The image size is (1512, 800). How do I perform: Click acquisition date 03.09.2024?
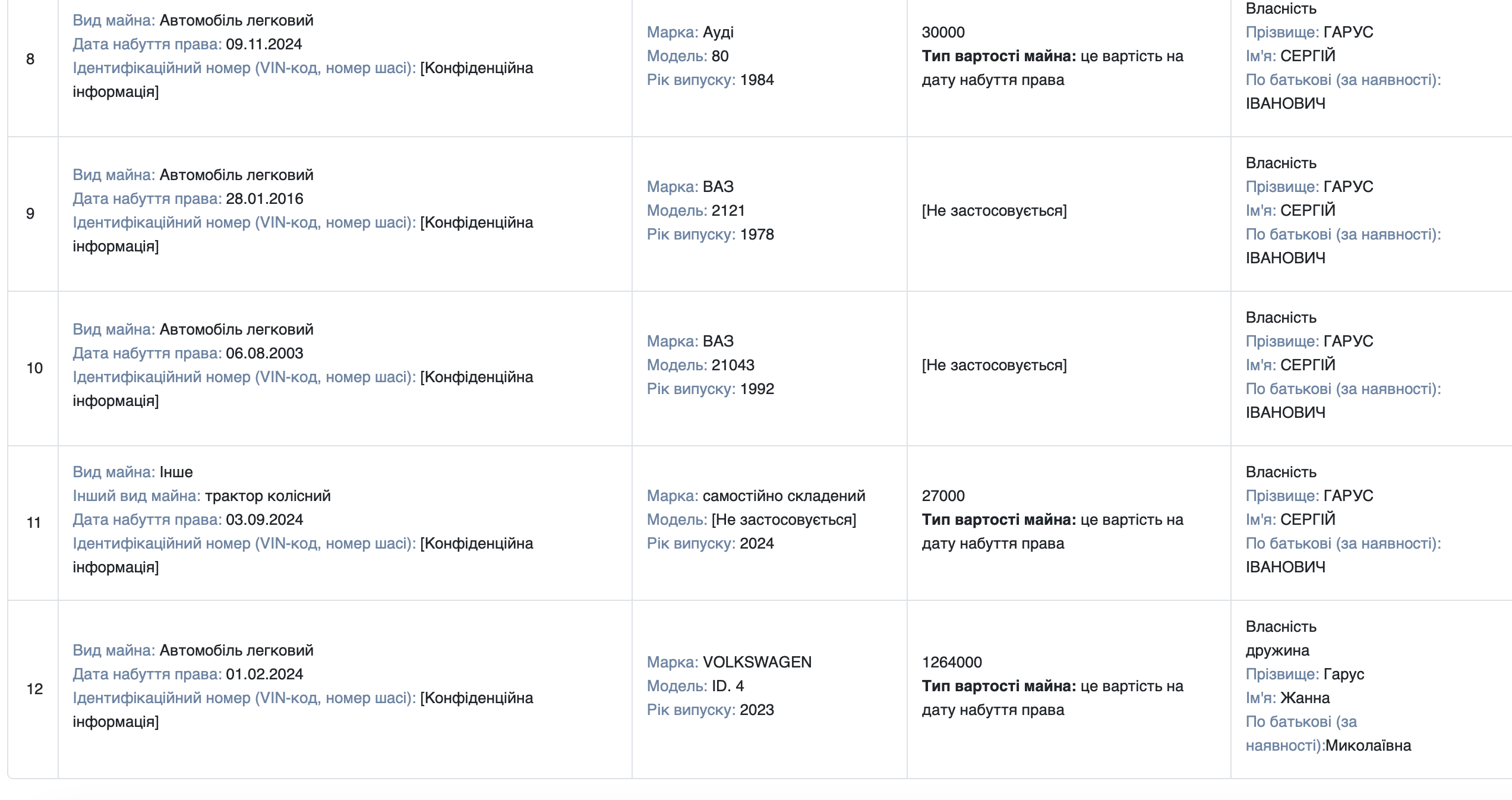[264, 519]
